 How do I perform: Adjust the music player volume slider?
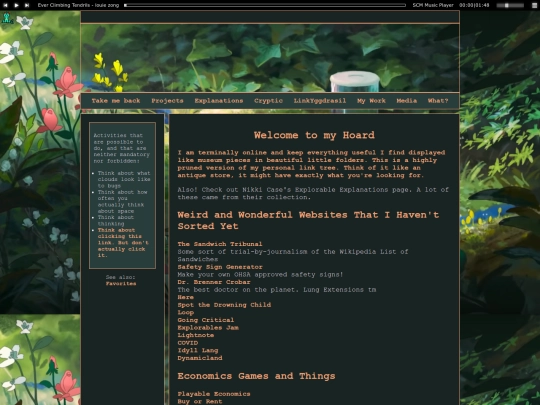(510, 5)
